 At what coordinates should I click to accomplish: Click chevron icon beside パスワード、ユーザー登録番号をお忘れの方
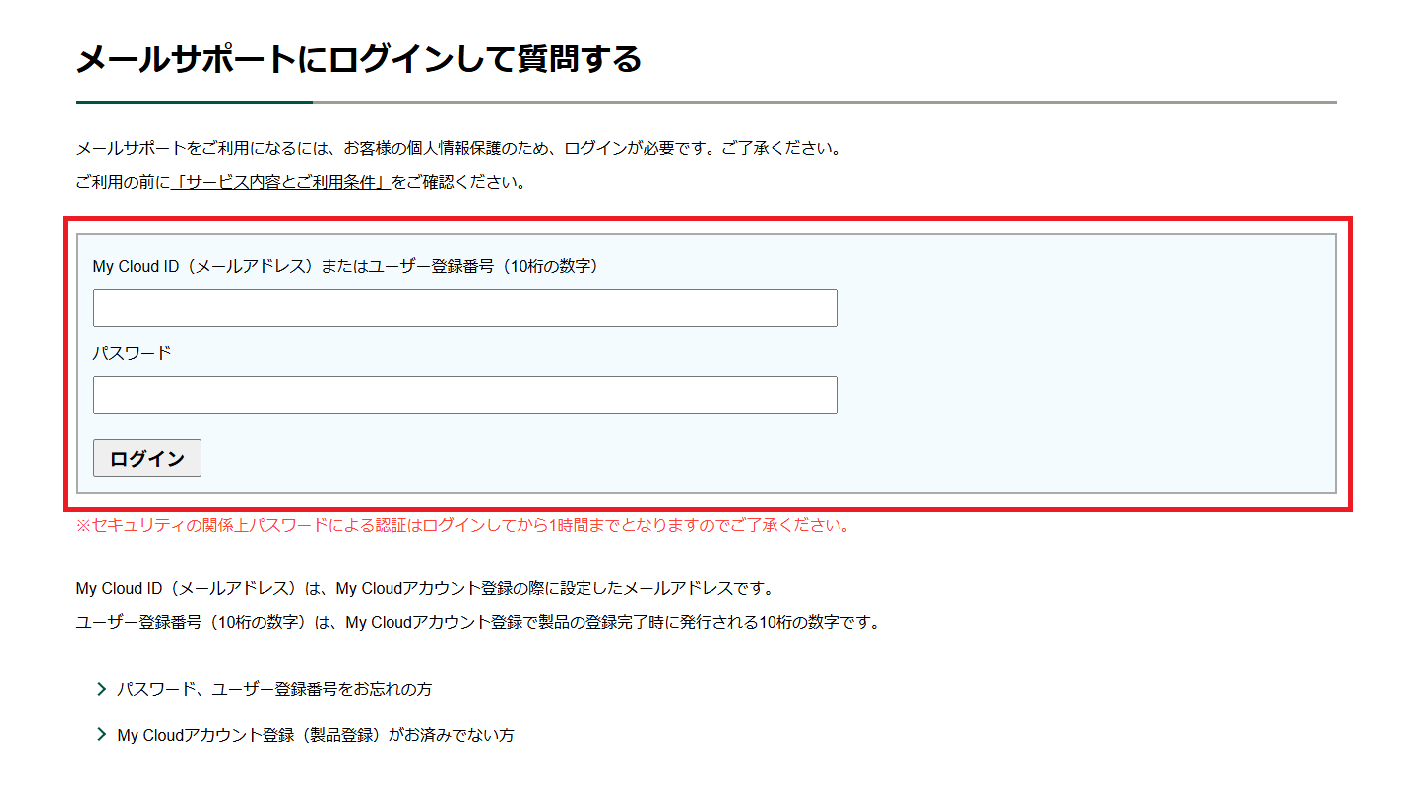(x=101, y=689)
